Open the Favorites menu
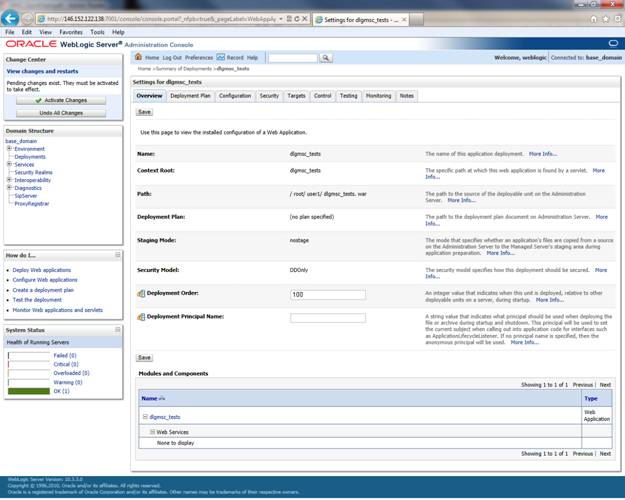This screenshot has width=625, height=500. pyautogui.click(x=71, y=32)
